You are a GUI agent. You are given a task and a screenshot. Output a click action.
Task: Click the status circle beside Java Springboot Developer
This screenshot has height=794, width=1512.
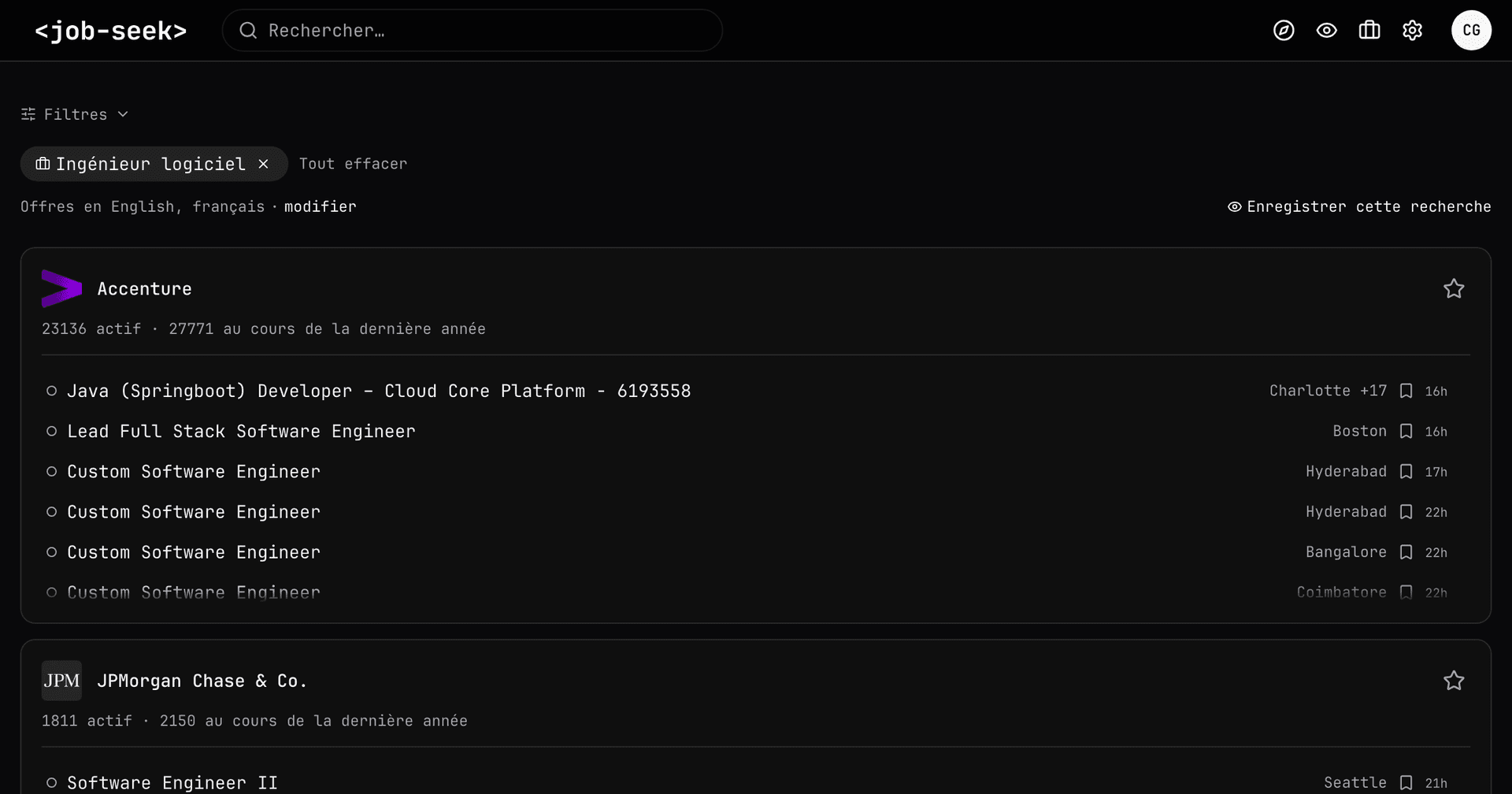(x=51, y=391)
